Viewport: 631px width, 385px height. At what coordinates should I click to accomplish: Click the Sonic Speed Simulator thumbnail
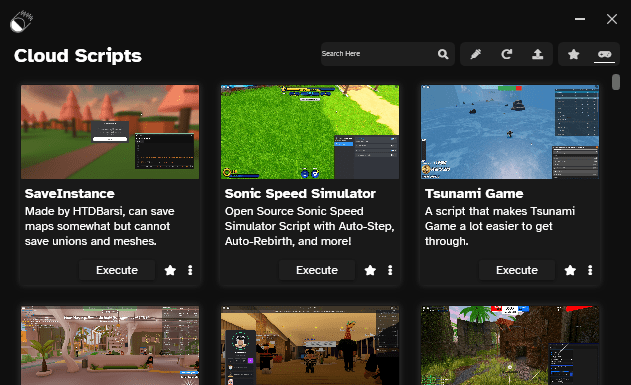(x=310, y=132)
